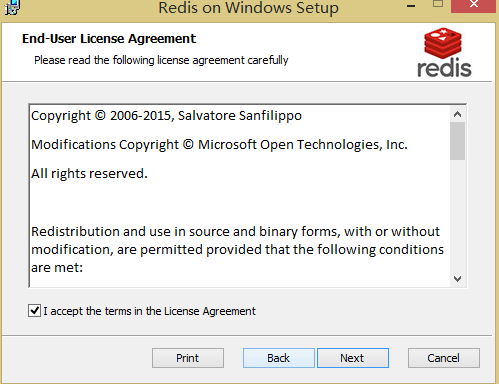
Task: Click the license text scrollbar thumb
Action: [457, 141]
